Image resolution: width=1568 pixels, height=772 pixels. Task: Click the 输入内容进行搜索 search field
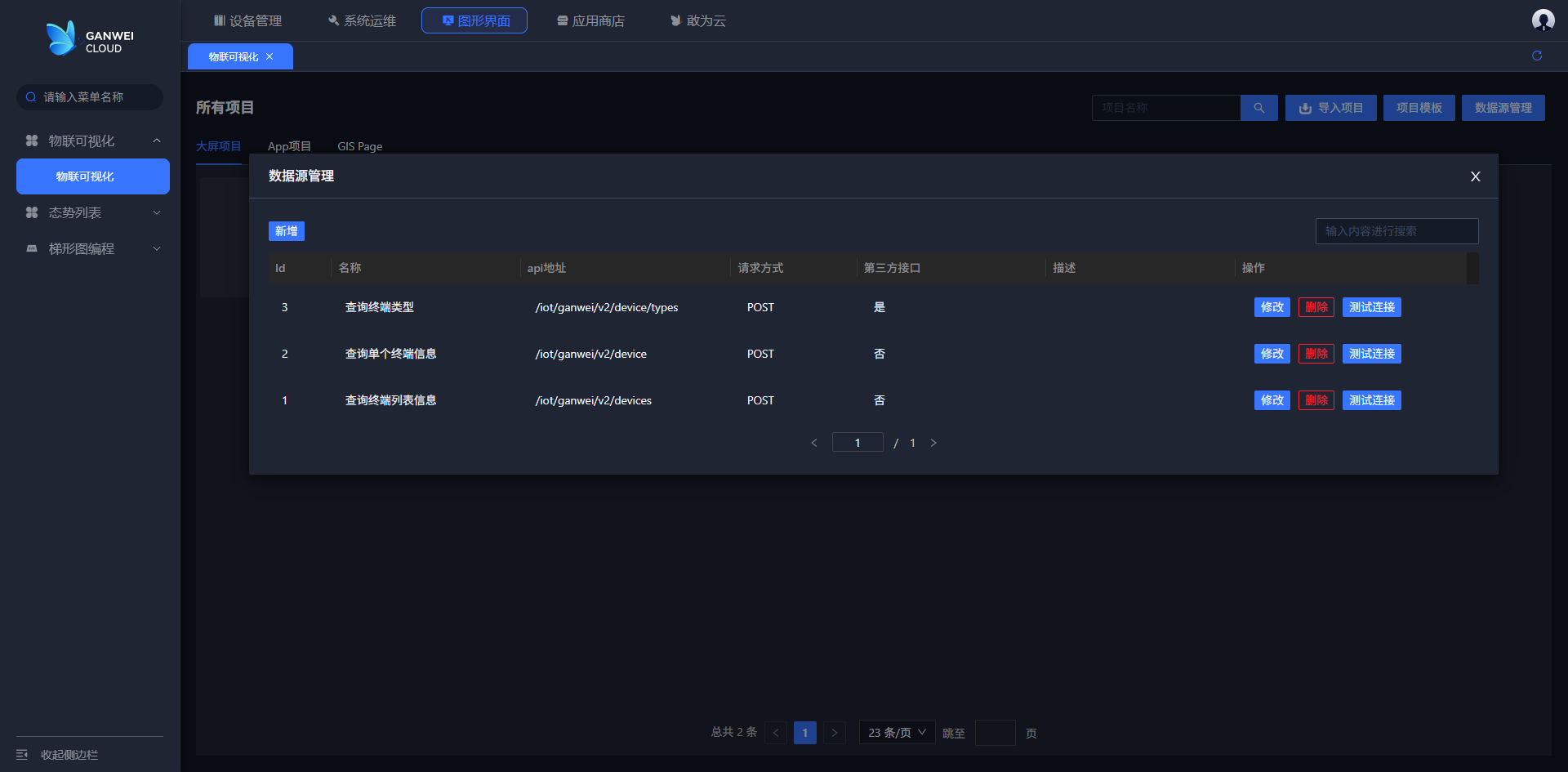pos(1396,231)
